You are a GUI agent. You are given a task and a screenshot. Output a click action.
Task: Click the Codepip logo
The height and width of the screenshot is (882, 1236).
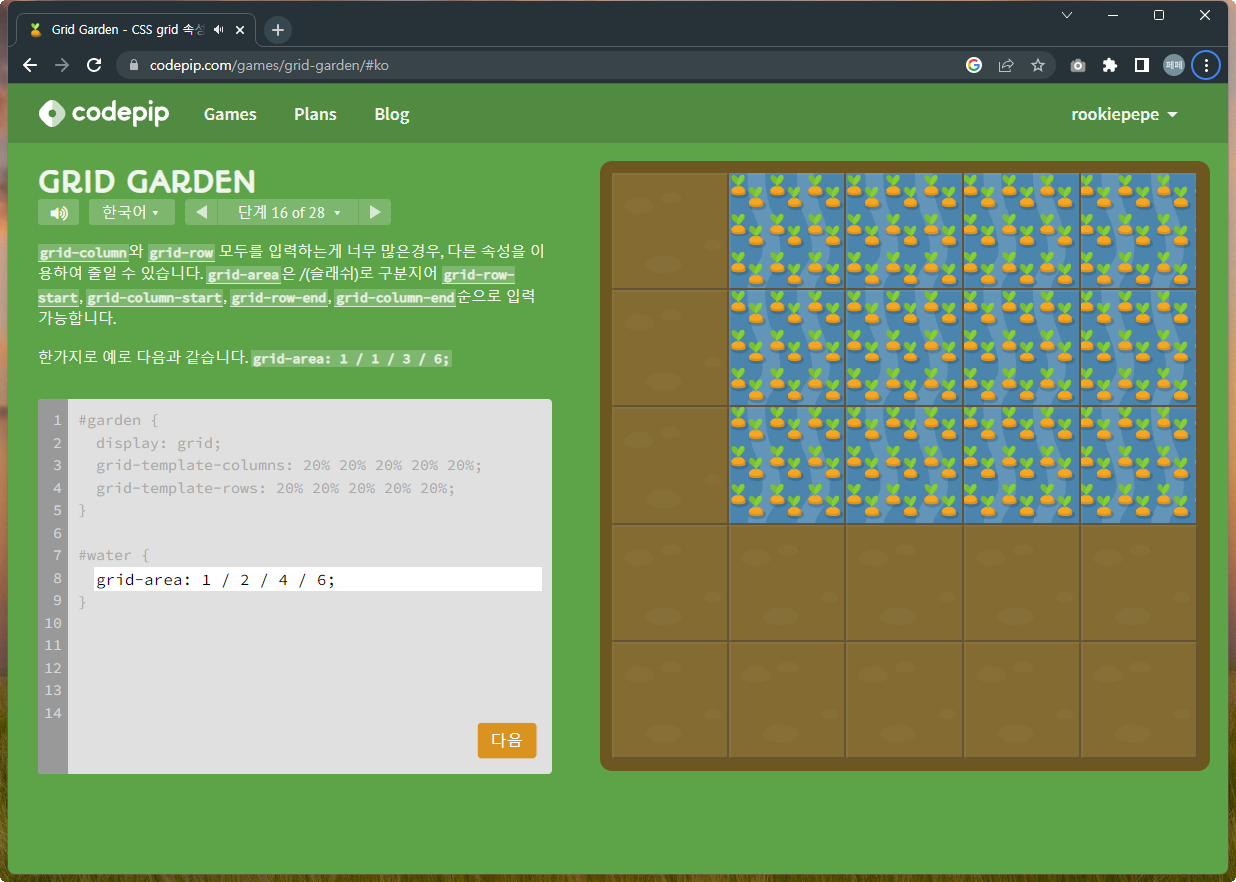coord(104,113)
